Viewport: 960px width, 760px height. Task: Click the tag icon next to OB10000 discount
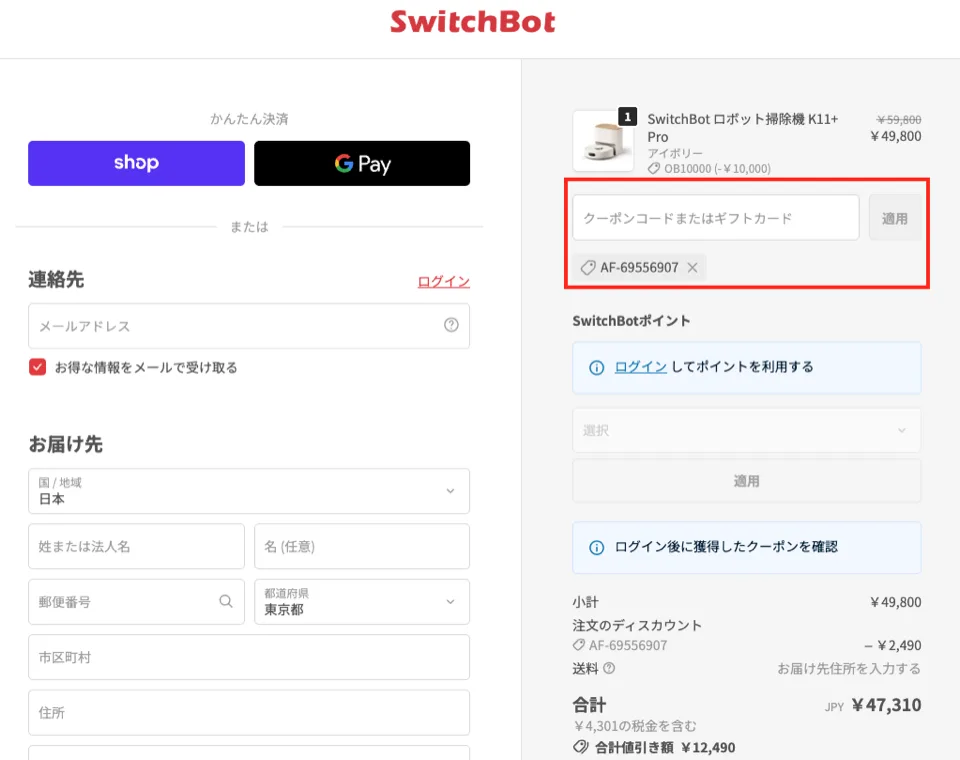(x=654, y=168)
